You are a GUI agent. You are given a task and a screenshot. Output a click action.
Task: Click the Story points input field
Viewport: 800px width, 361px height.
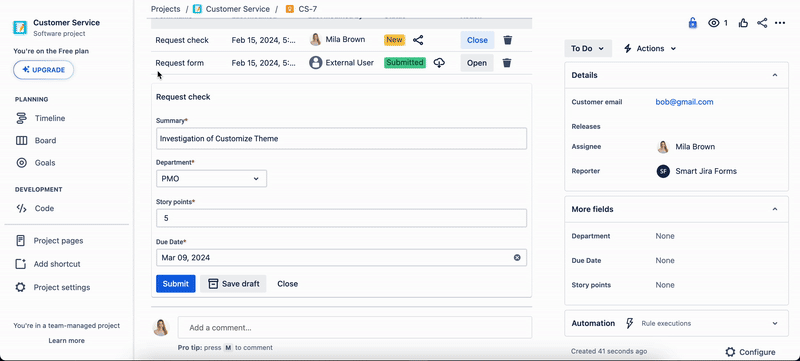coord(341,218)
